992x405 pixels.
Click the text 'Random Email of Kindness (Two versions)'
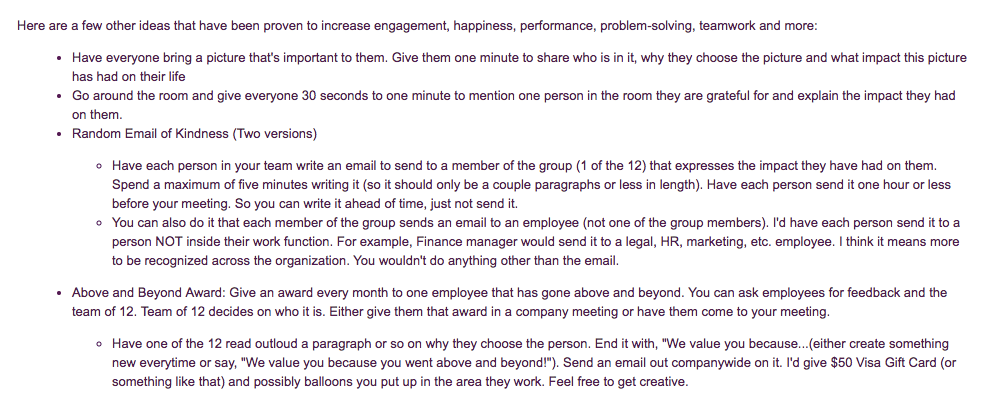[x=194, y=134]
